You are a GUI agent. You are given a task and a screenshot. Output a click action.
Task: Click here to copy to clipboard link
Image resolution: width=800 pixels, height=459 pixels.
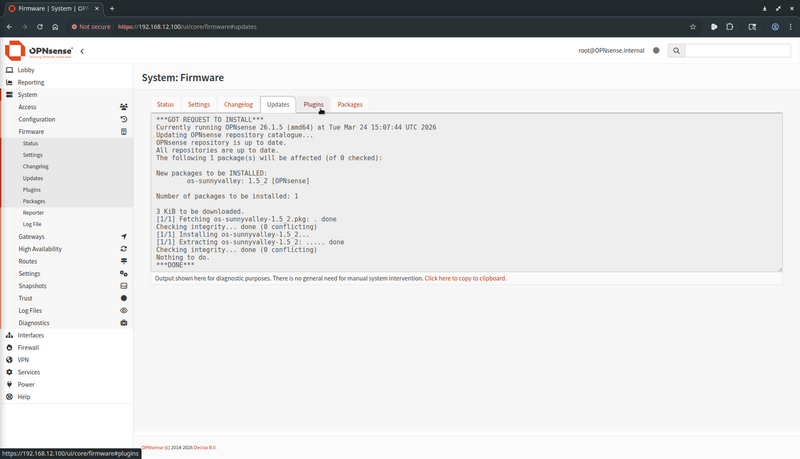(465, 278)
